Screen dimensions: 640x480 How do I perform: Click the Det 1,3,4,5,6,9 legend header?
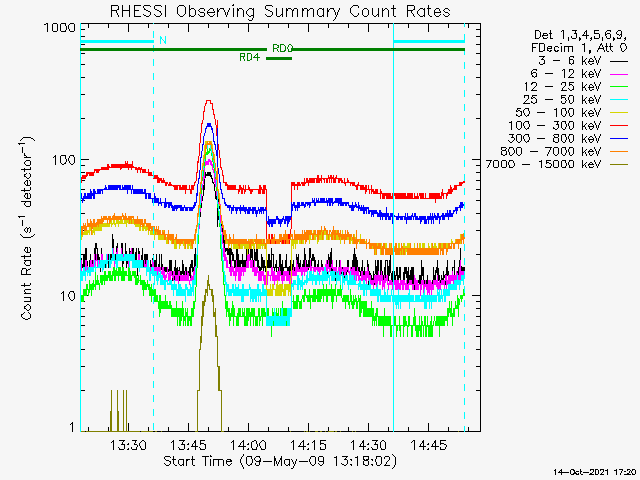coord(581,36)
